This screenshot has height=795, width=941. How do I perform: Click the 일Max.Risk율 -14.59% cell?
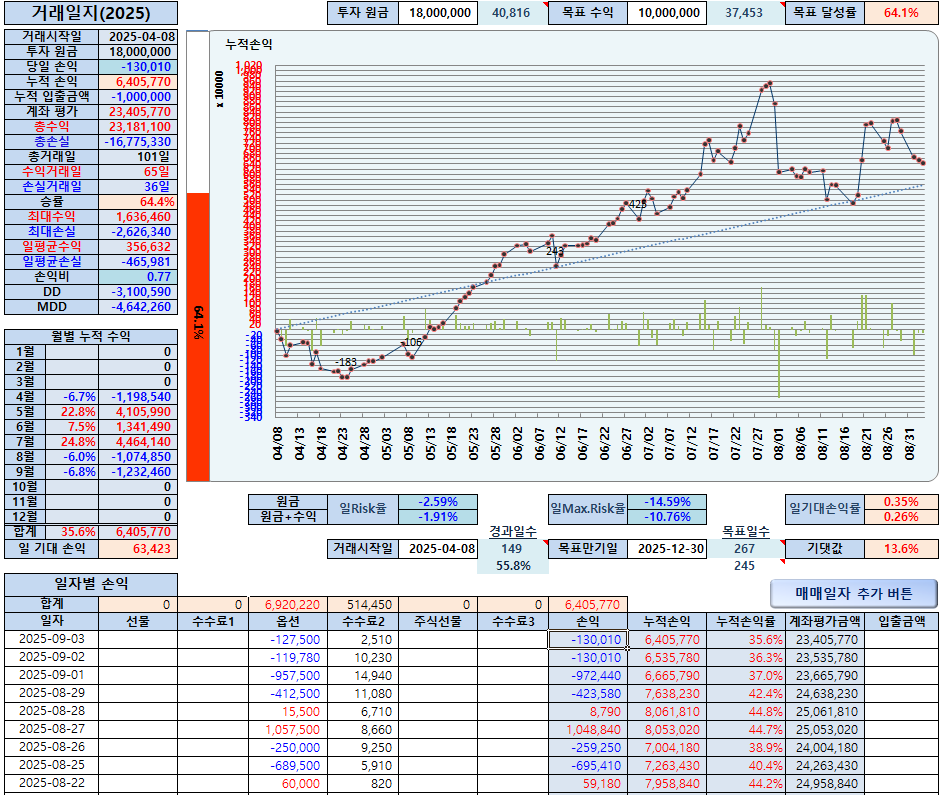pos(667,502)
